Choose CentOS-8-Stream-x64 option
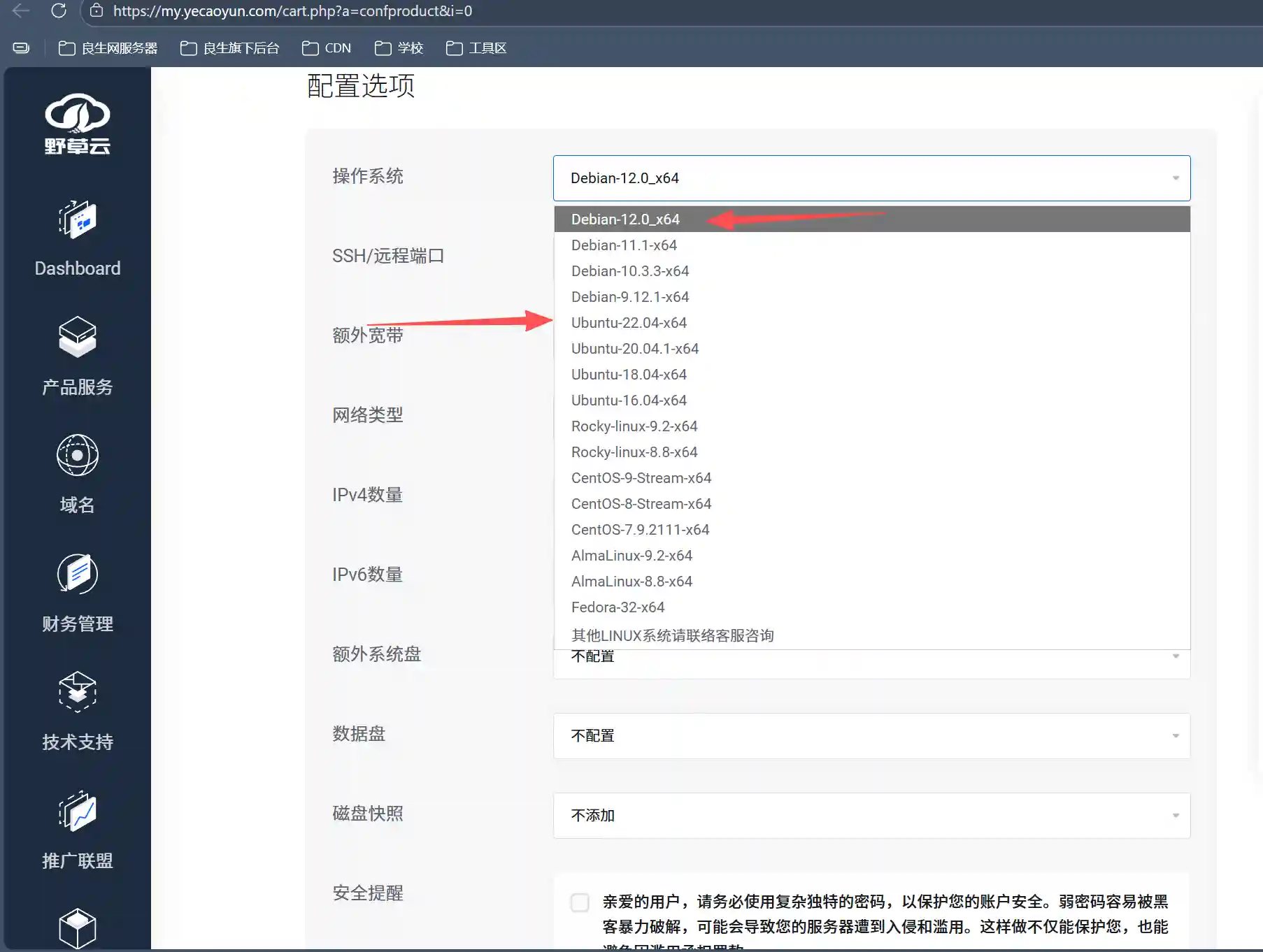 pyautogui.click(x=871, y=504)
